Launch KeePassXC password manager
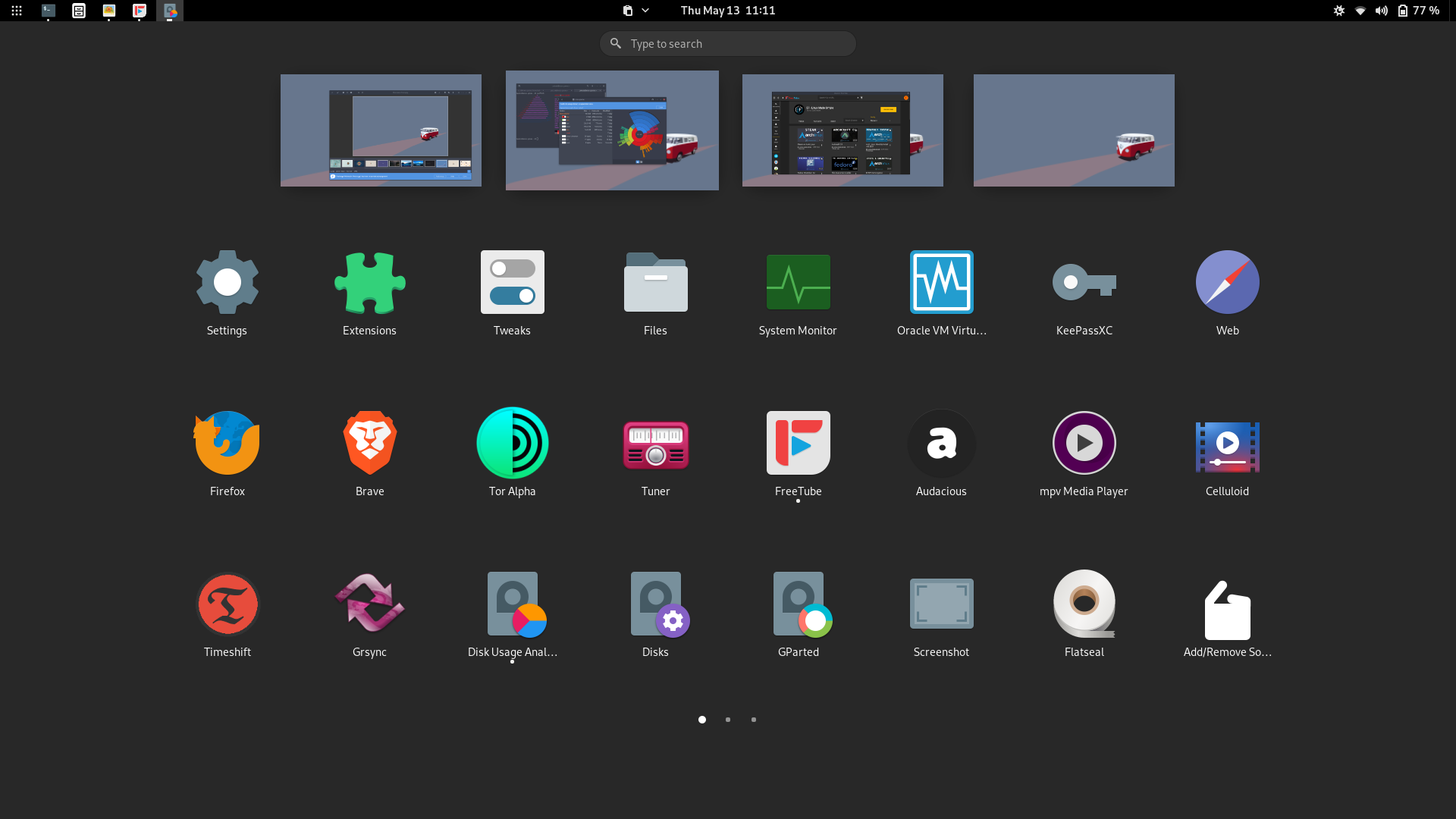The image size is (1456, 819). [x=1084, y=282]
